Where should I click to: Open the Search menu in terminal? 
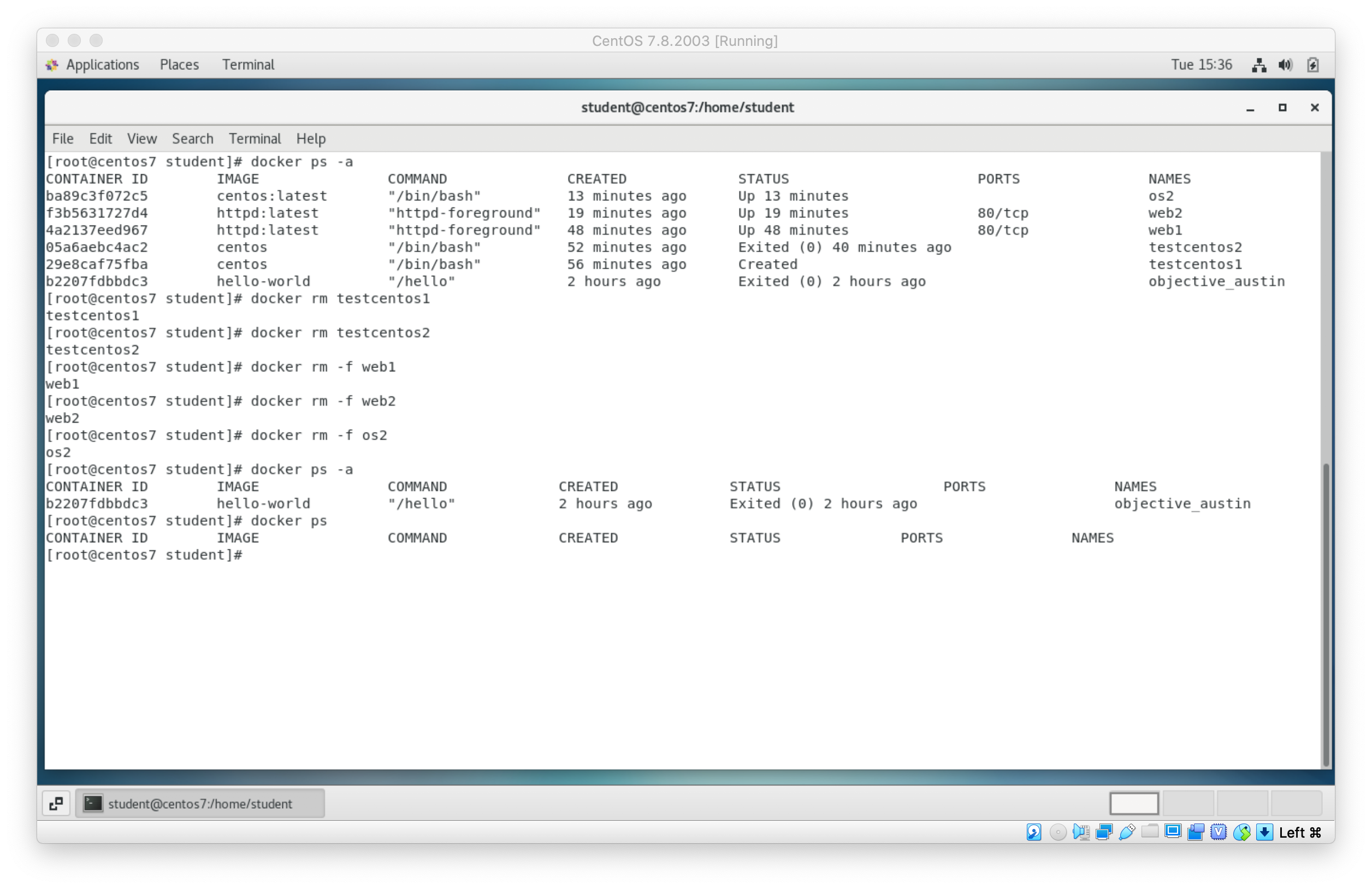pyautogui.click(x=192, y=138)
